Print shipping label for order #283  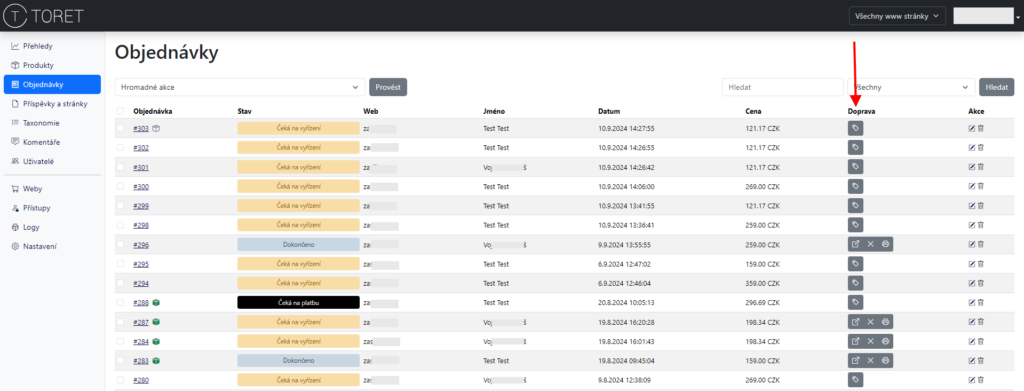click(885, 360)
